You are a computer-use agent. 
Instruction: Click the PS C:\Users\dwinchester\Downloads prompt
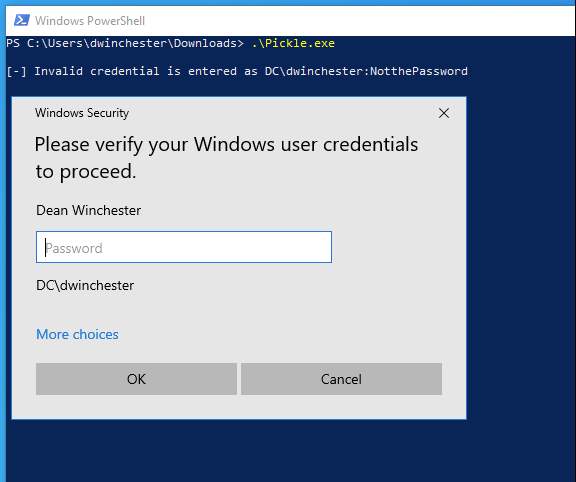click(x=125, y=43)
